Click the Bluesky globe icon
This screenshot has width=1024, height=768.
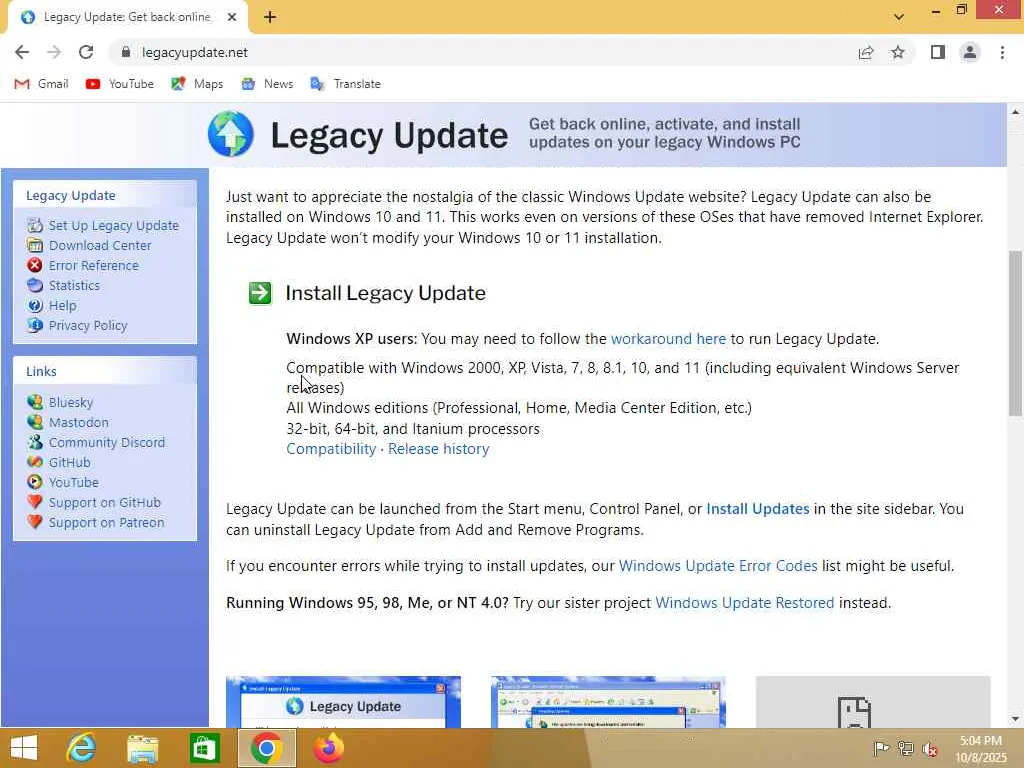(35, 402)
